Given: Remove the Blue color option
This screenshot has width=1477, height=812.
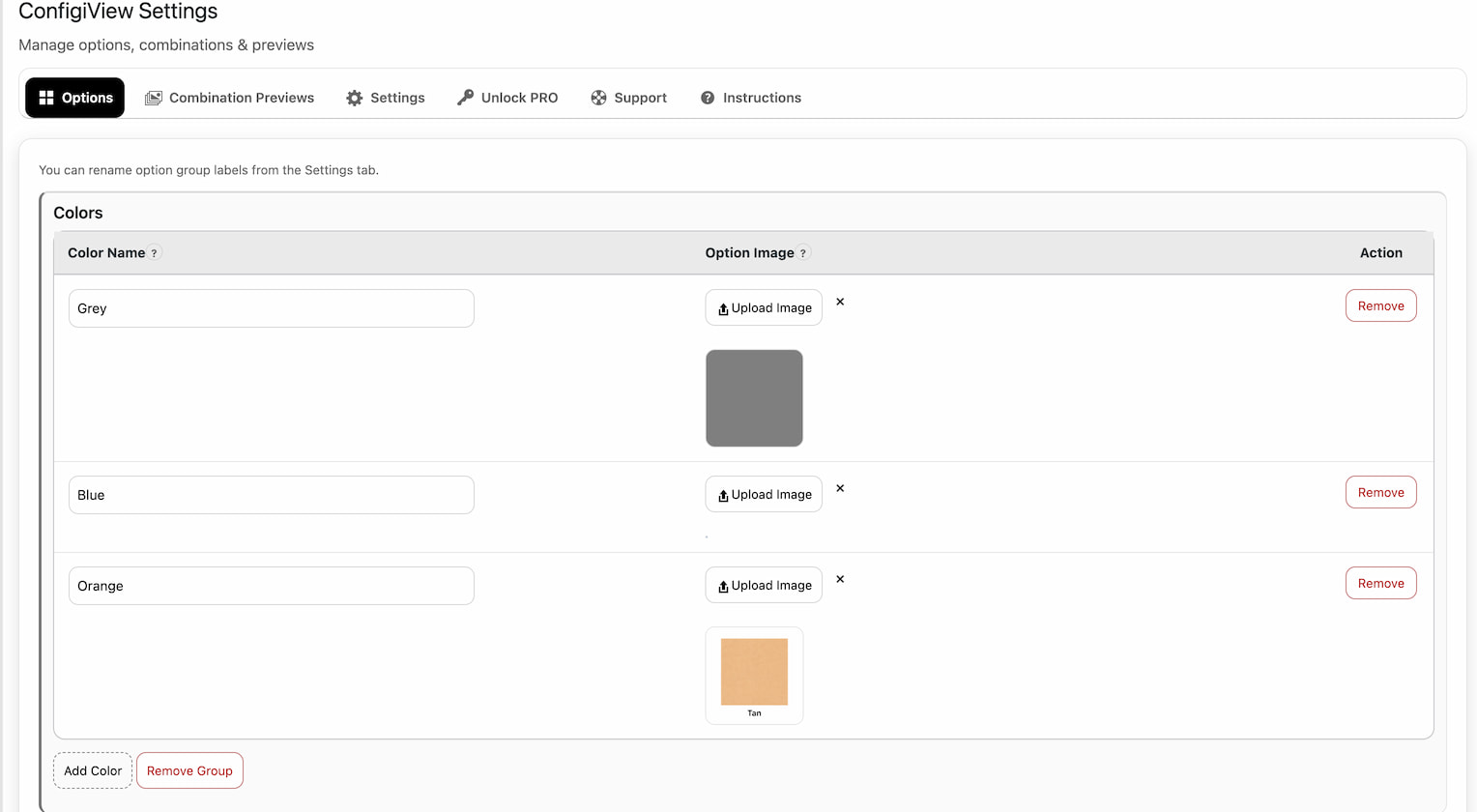Looking at the screenshot, I should click(1380, 492).
